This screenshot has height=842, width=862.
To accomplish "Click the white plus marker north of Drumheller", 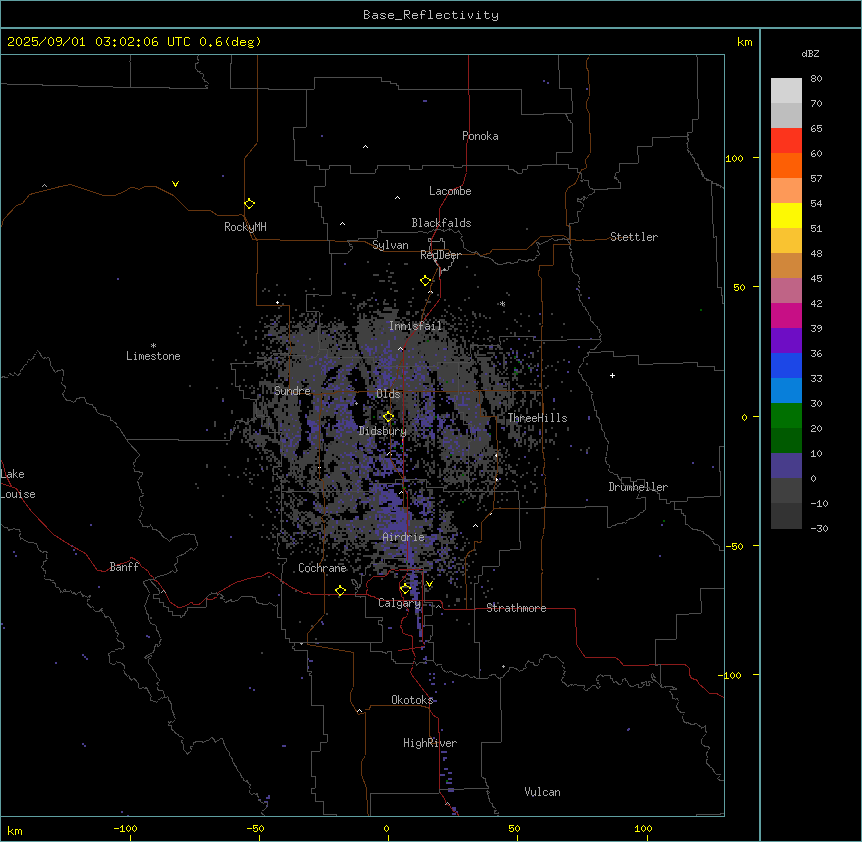I will coord(612,375).
